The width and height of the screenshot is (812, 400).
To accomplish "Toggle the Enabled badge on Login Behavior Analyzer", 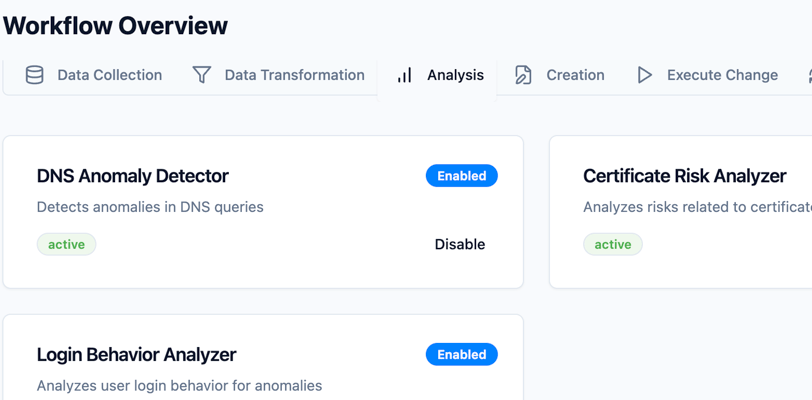I will [x=462, y=354].
